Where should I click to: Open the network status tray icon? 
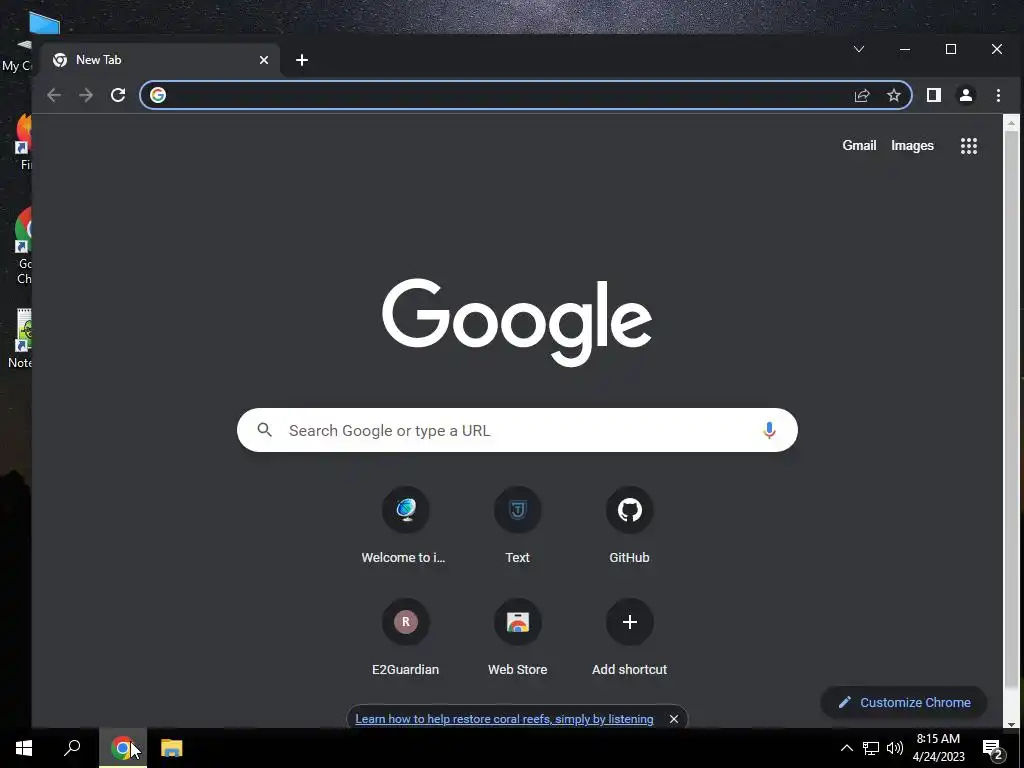click(871, 748)
